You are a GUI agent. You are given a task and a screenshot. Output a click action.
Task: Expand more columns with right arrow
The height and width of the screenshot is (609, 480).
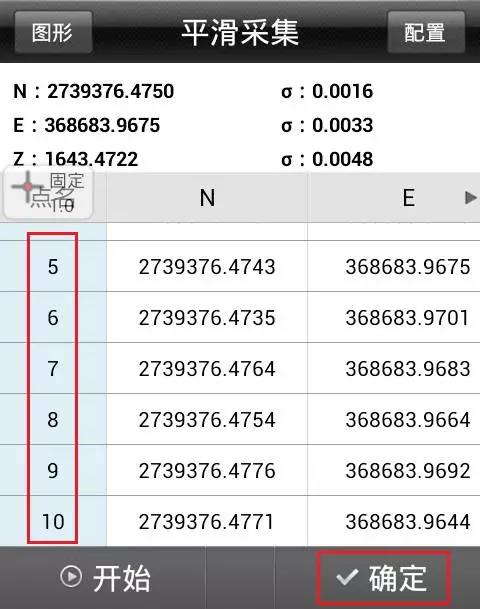point(470,198)
